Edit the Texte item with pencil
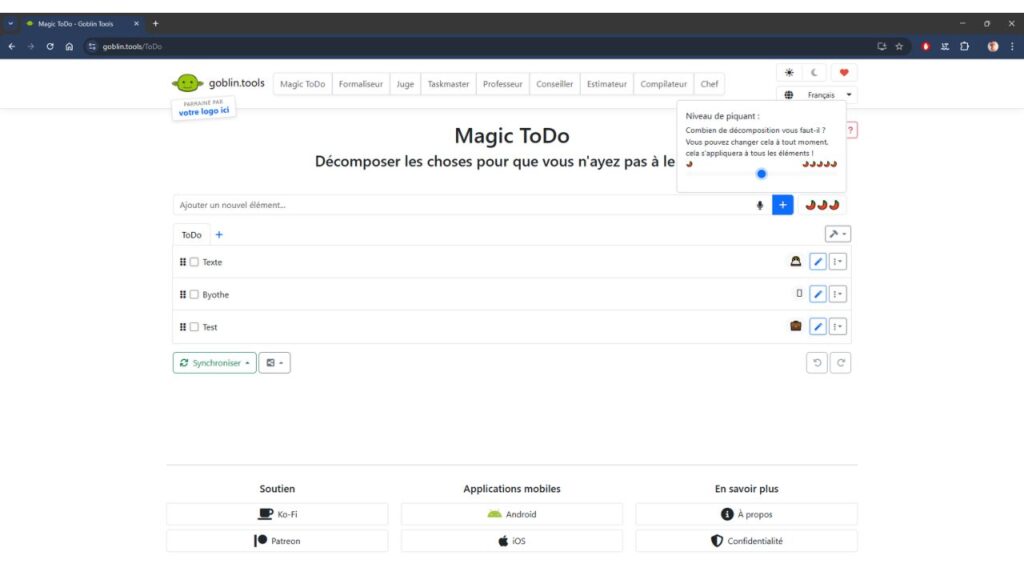This screenshot has width=1024, height=576. 818,261
